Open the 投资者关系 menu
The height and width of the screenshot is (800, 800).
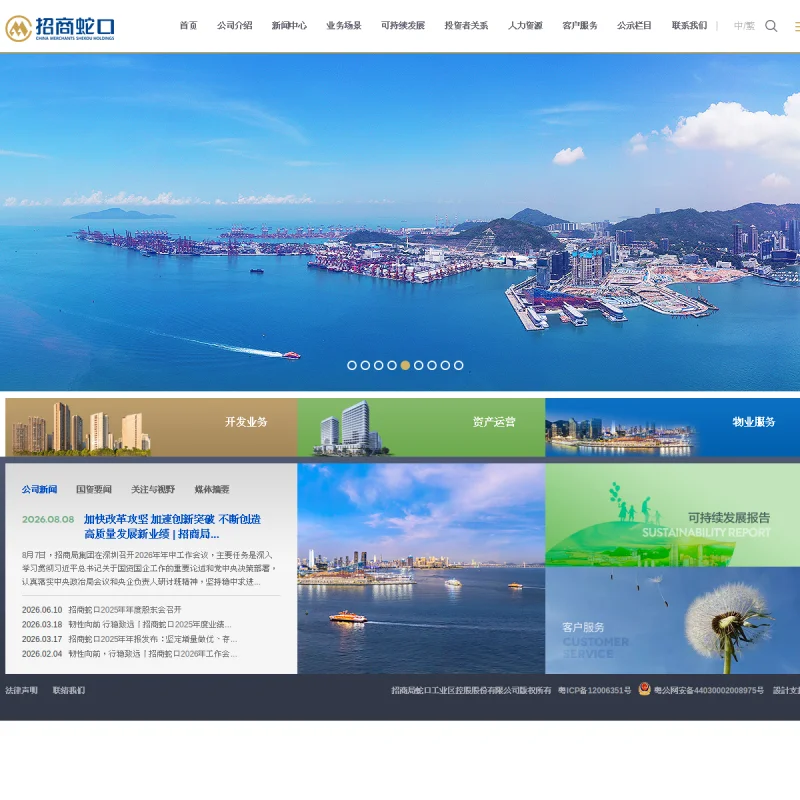(466, 26)
